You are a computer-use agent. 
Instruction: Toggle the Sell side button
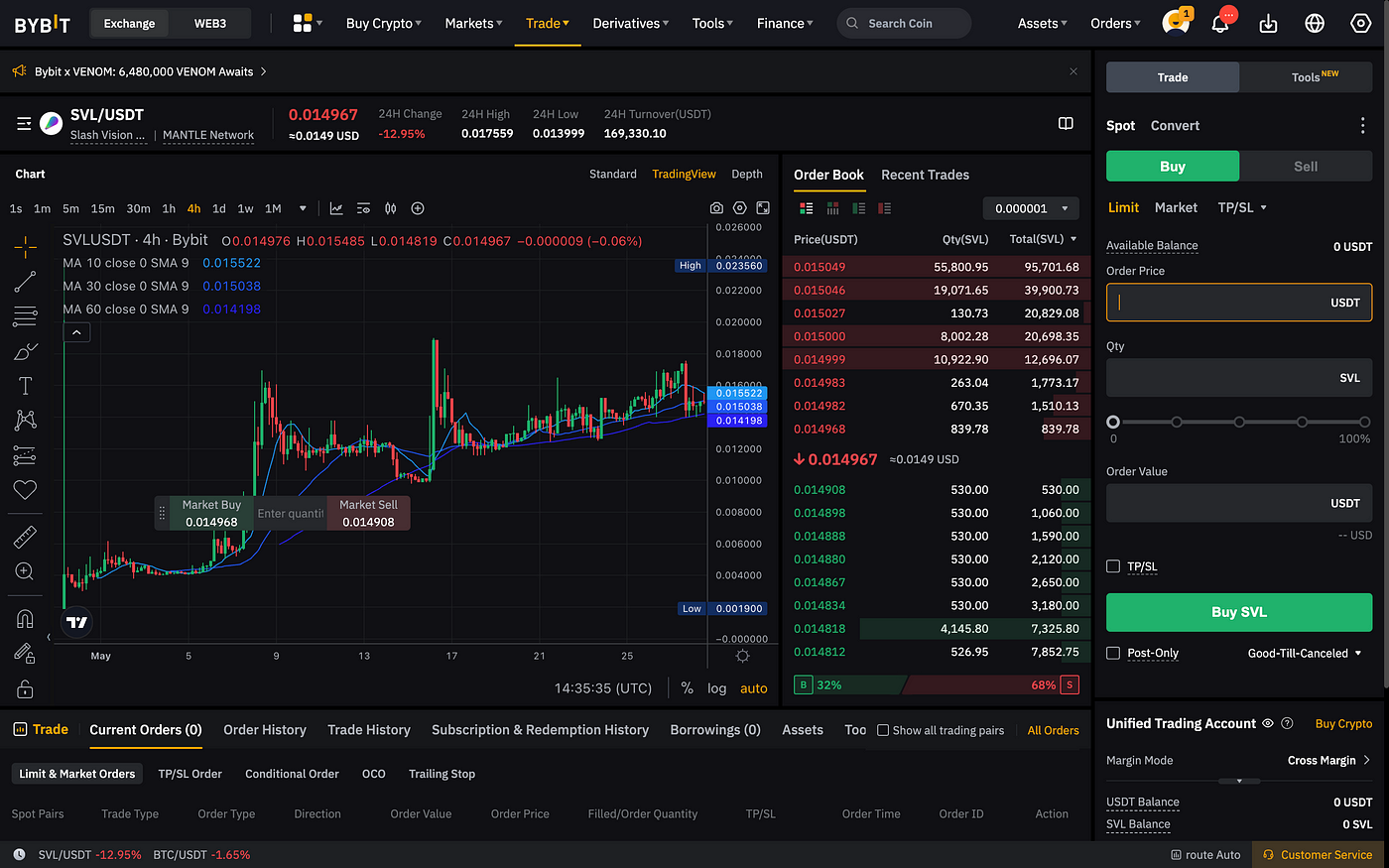1306,167
